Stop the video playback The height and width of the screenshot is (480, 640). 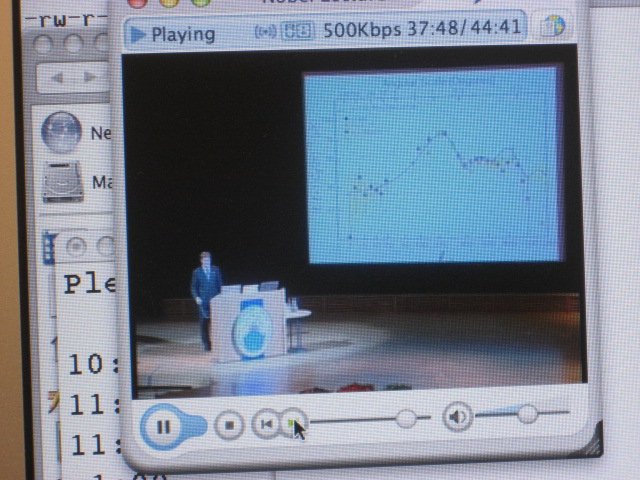[x=230, y=425]
